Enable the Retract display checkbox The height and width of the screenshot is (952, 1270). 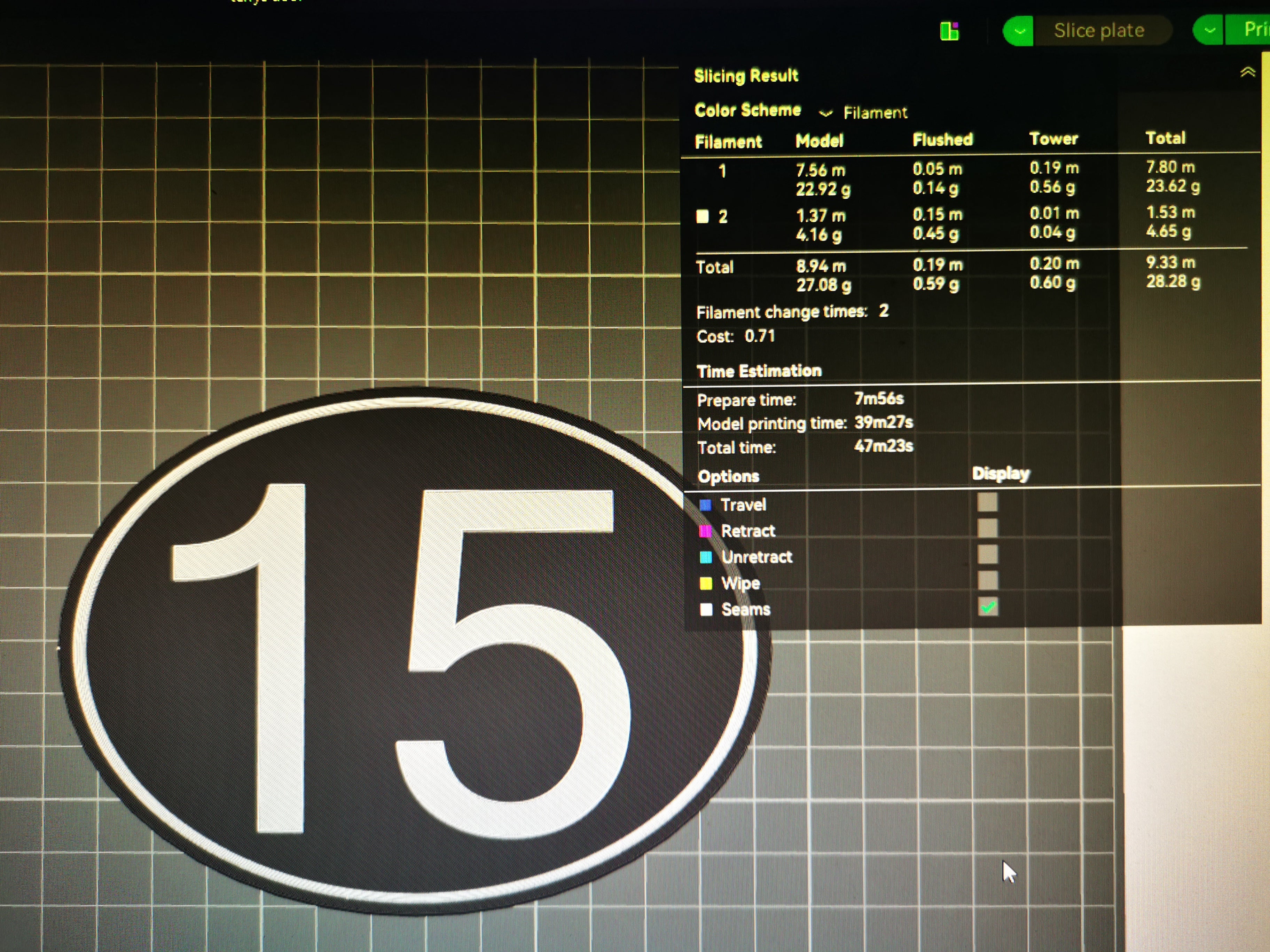point(988,528)
